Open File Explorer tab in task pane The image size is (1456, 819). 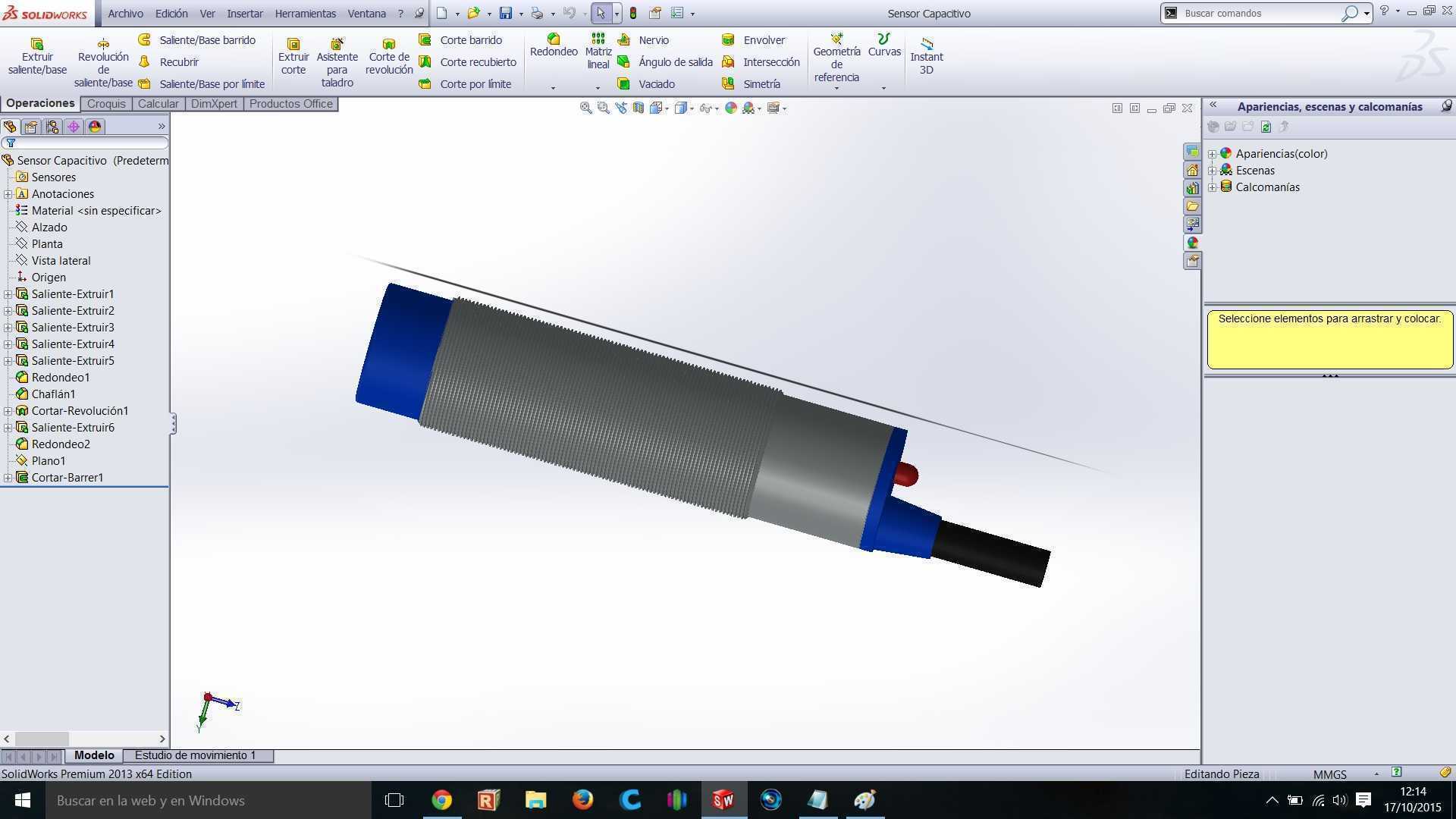click(1192, 206)
